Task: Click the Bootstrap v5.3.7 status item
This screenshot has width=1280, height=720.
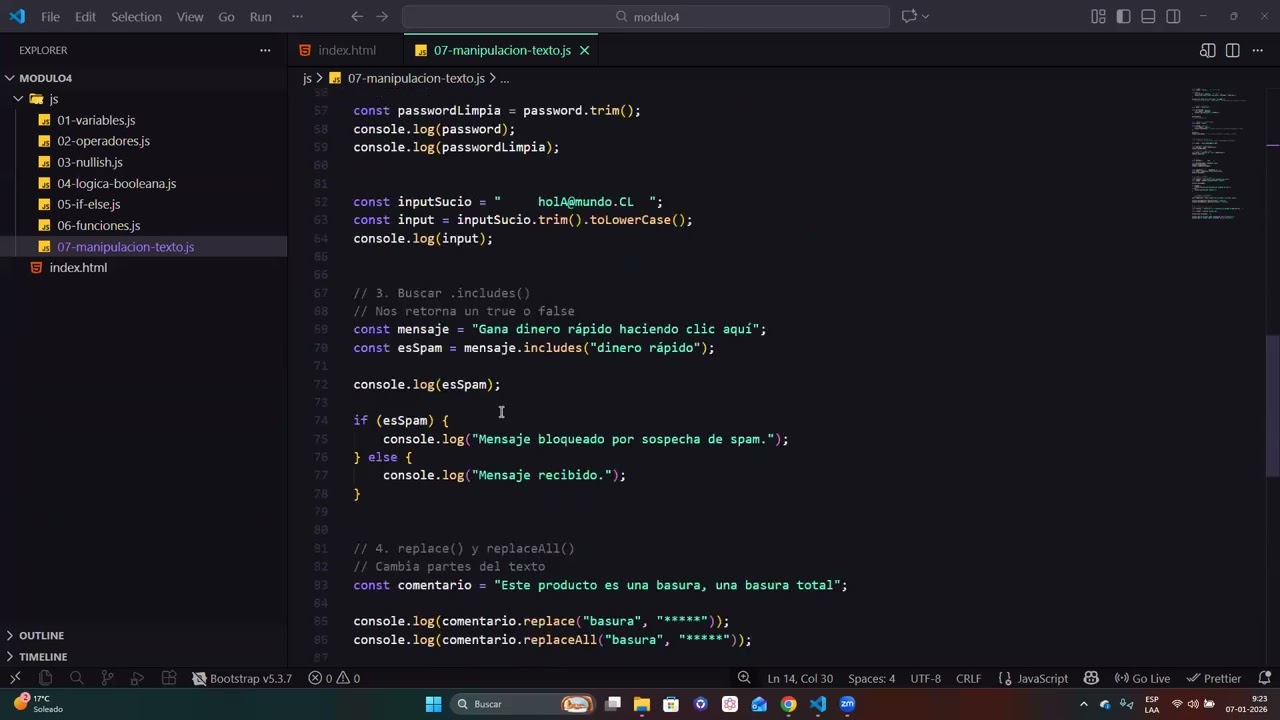Action: (x=242, y=678)
